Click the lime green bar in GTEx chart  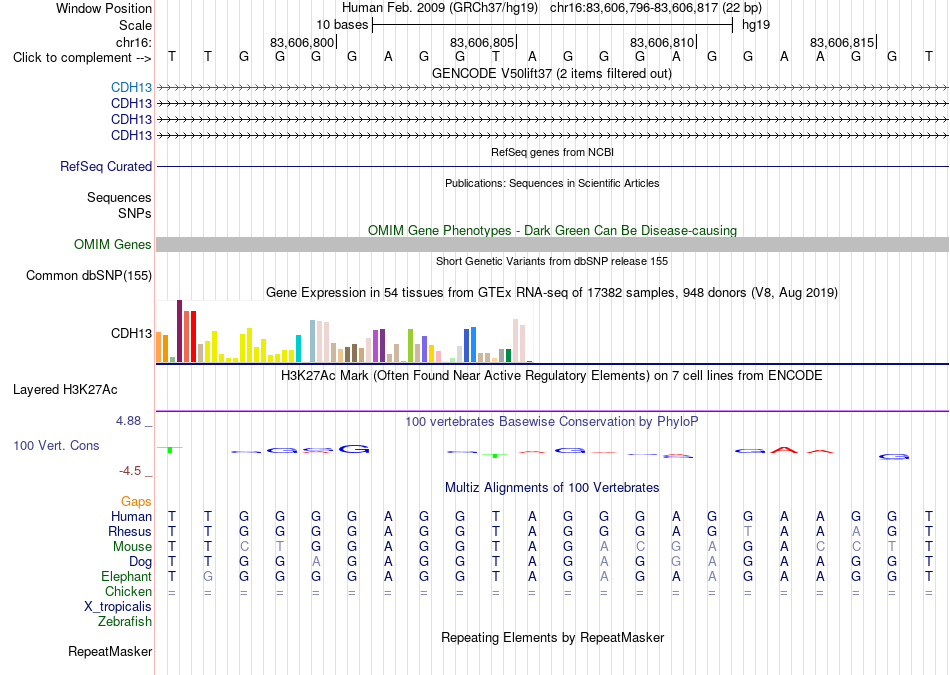click(x=410, y=345)
